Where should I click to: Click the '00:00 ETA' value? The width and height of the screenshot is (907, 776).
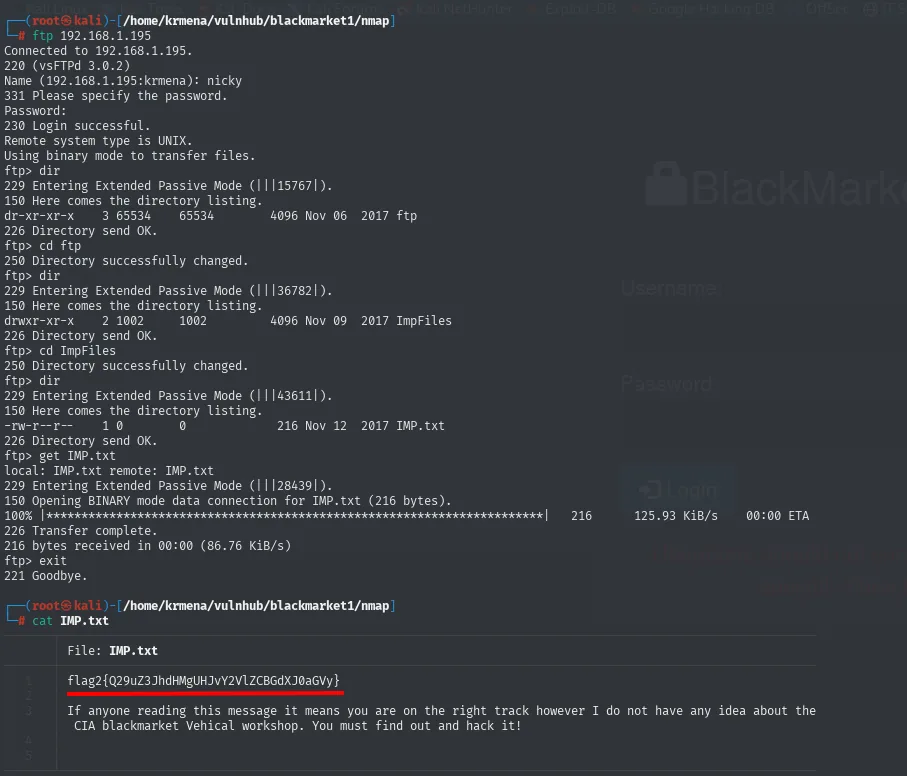(777, 516)
